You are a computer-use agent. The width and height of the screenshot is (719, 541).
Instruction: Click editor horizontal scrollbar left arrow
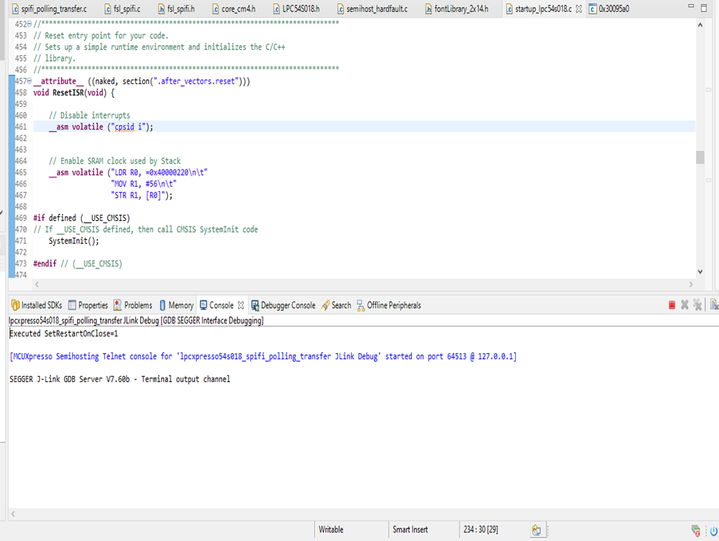[37, 284]
